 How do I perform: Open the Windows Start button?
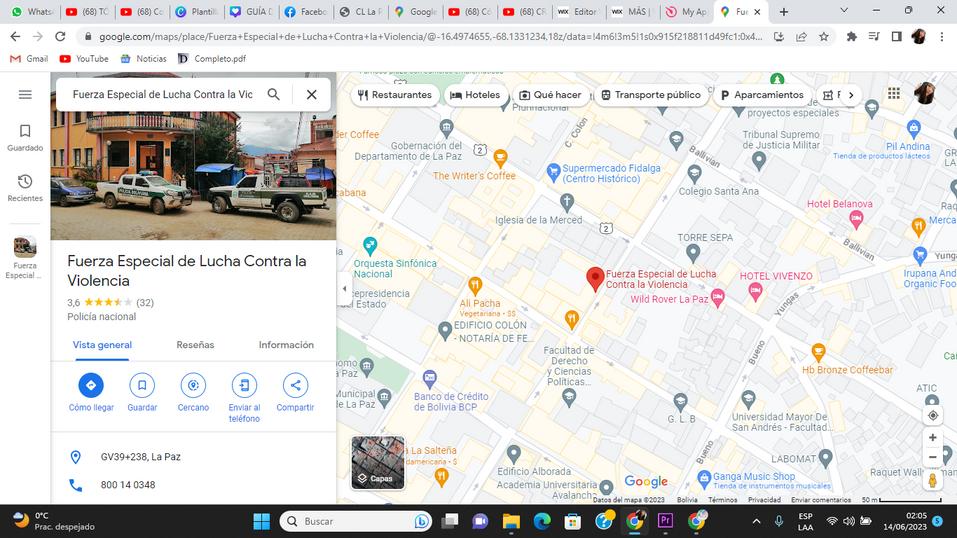click(x=261, y=521)
